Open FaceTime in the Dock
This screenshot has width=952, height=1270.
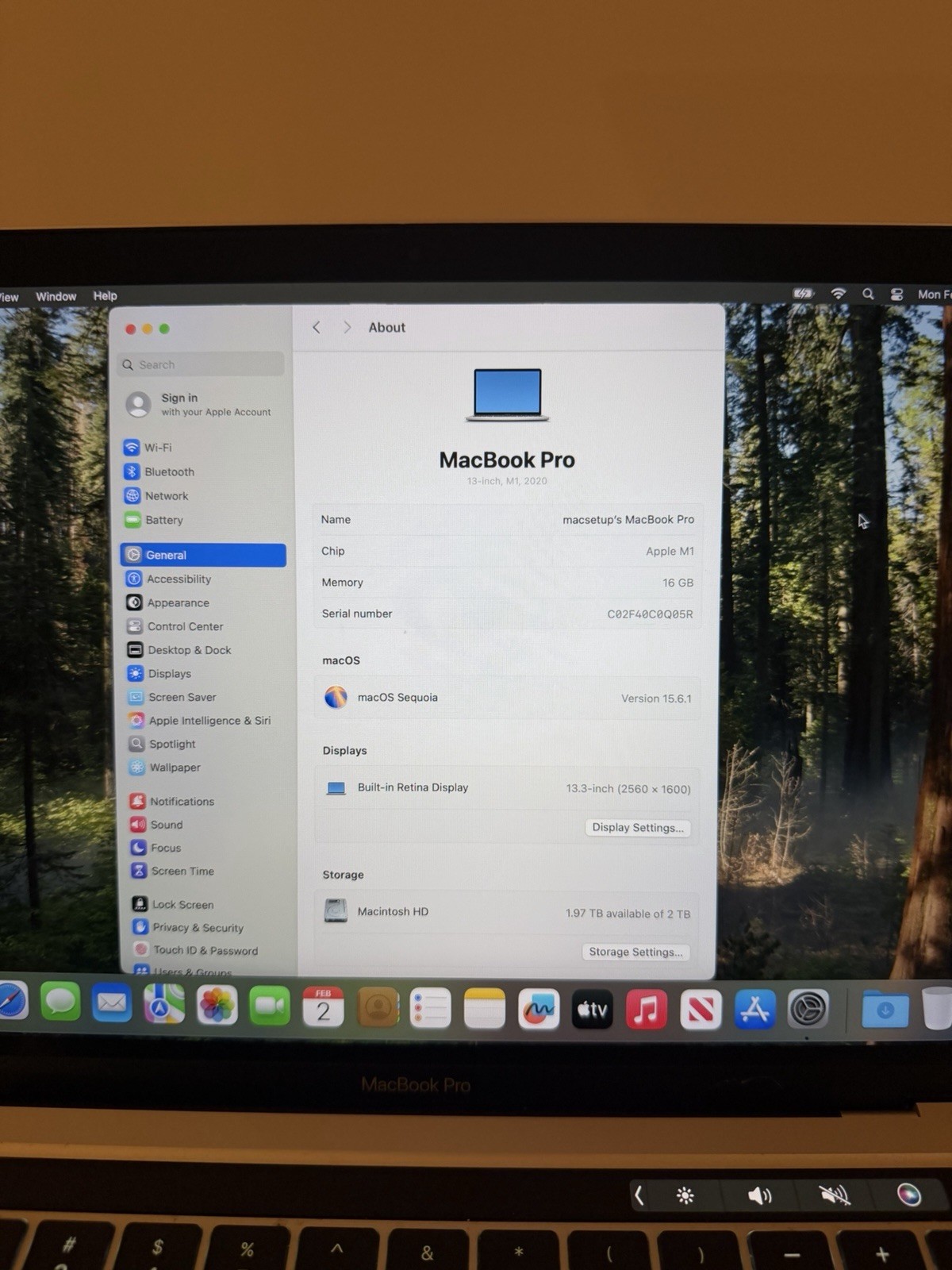[270, 1006]
